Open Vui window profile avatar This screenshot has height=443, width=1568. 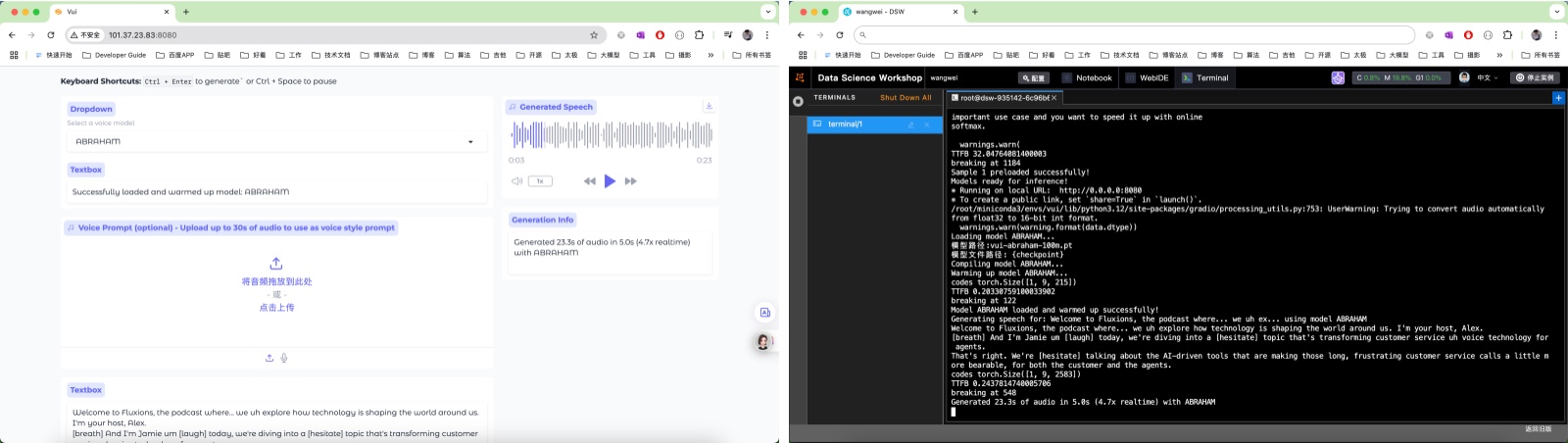[x=748, y=34]
